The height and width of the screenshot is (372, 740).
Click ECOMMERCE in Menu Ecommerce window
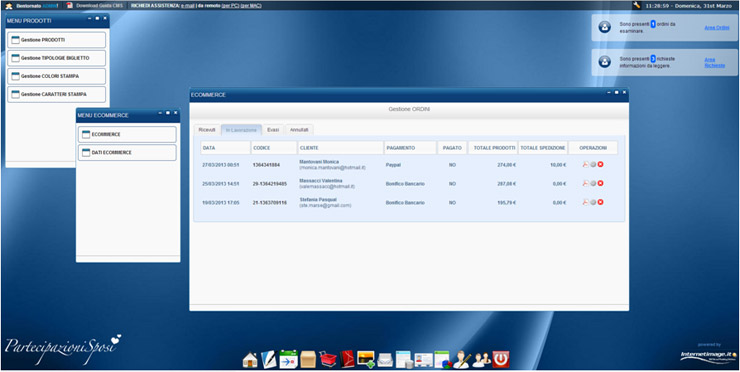127,135
